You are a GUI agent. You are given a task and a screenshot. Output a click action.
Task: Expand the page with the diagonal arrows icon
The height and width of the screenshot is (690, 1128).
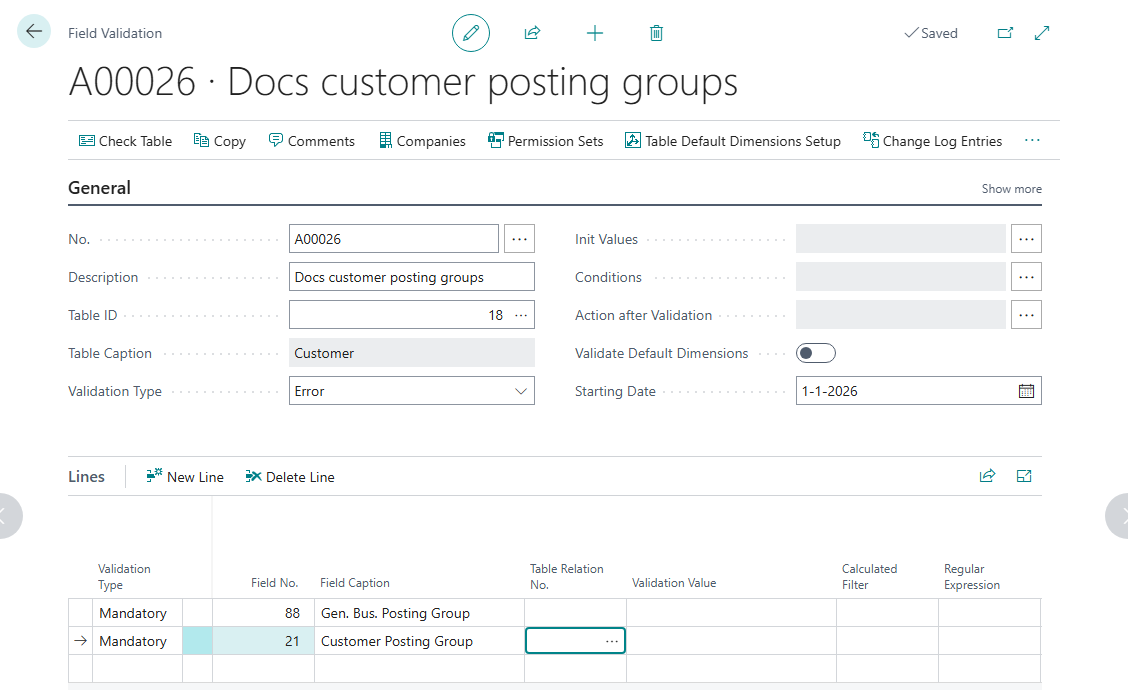[x=1042, y=33]
